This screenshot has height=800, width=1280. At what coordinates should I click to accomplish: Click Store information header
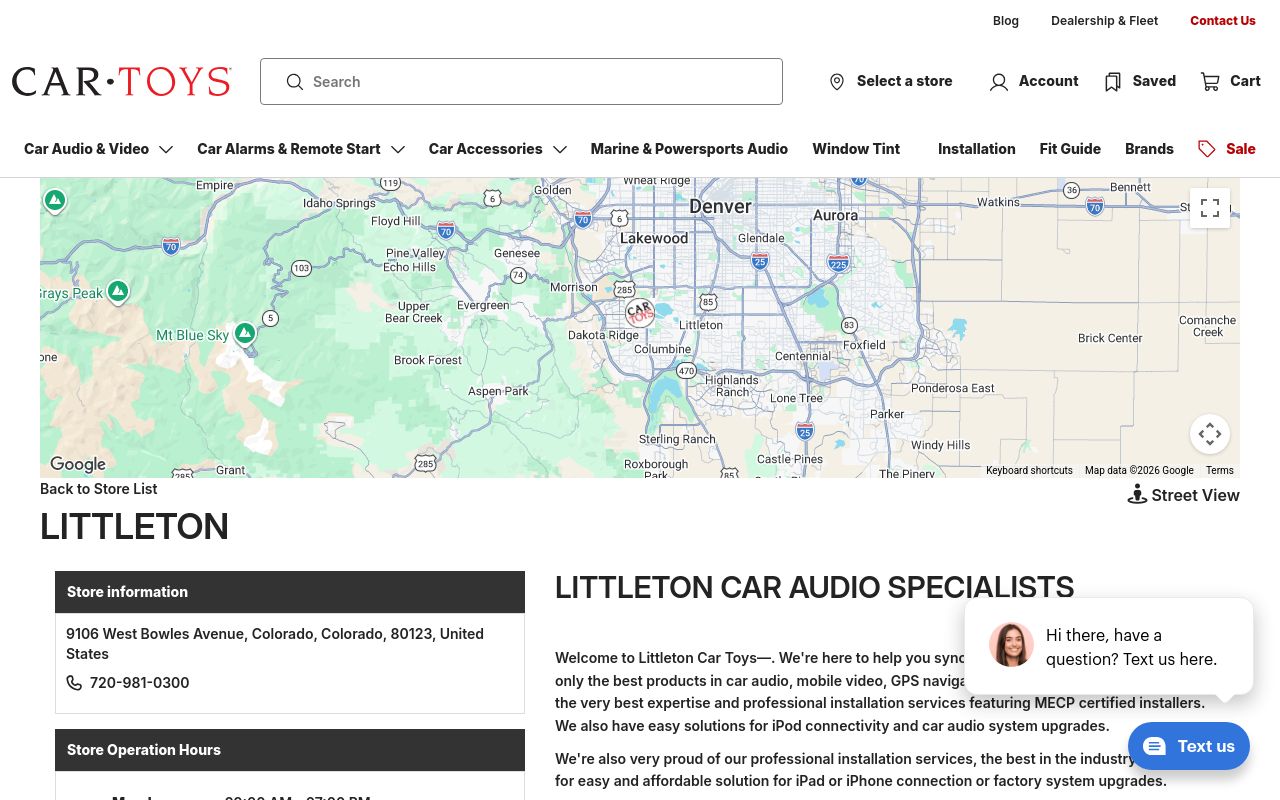point(290,592)
